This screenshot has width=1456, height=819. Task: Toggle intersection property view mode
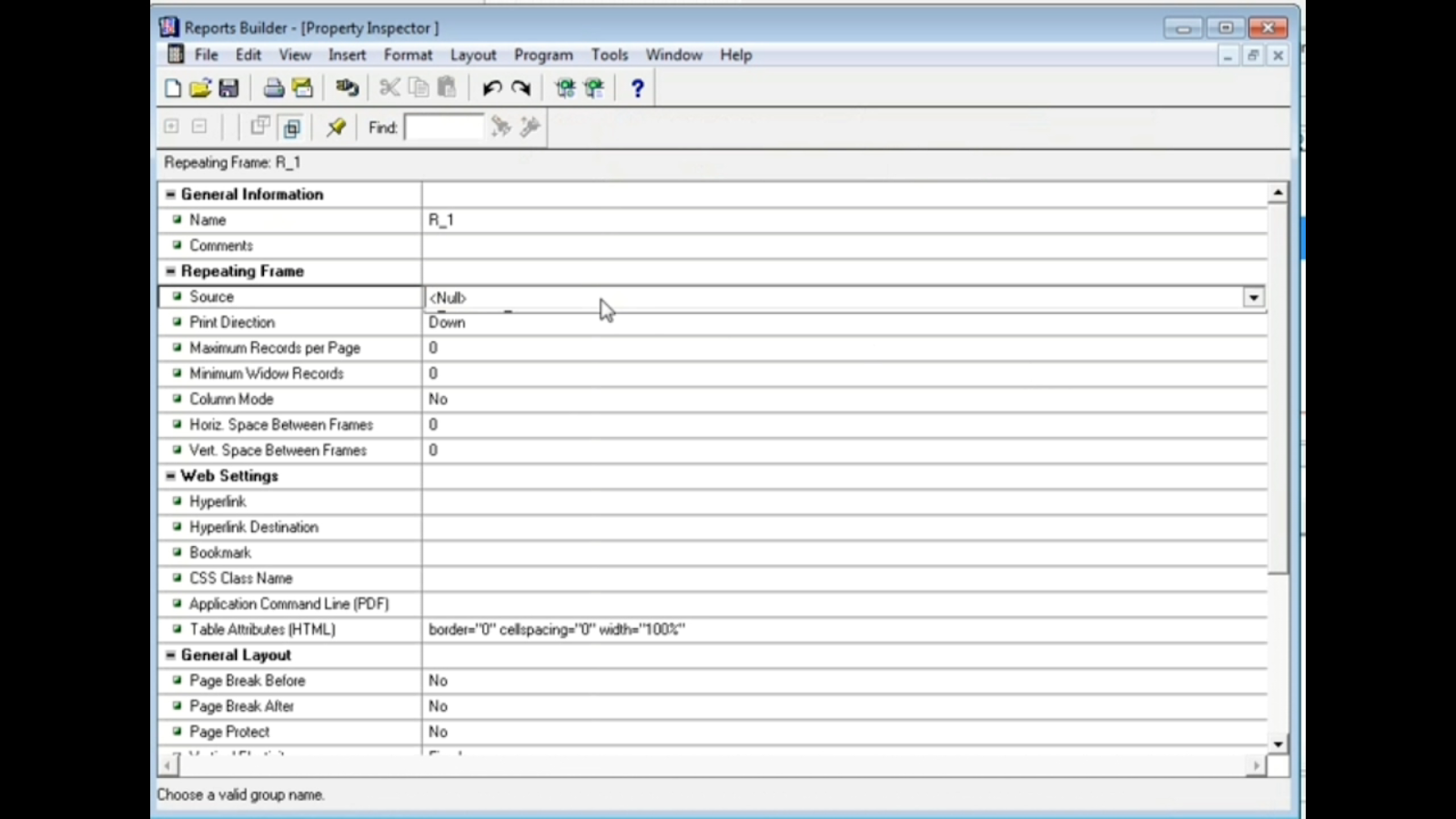point(291,127)
